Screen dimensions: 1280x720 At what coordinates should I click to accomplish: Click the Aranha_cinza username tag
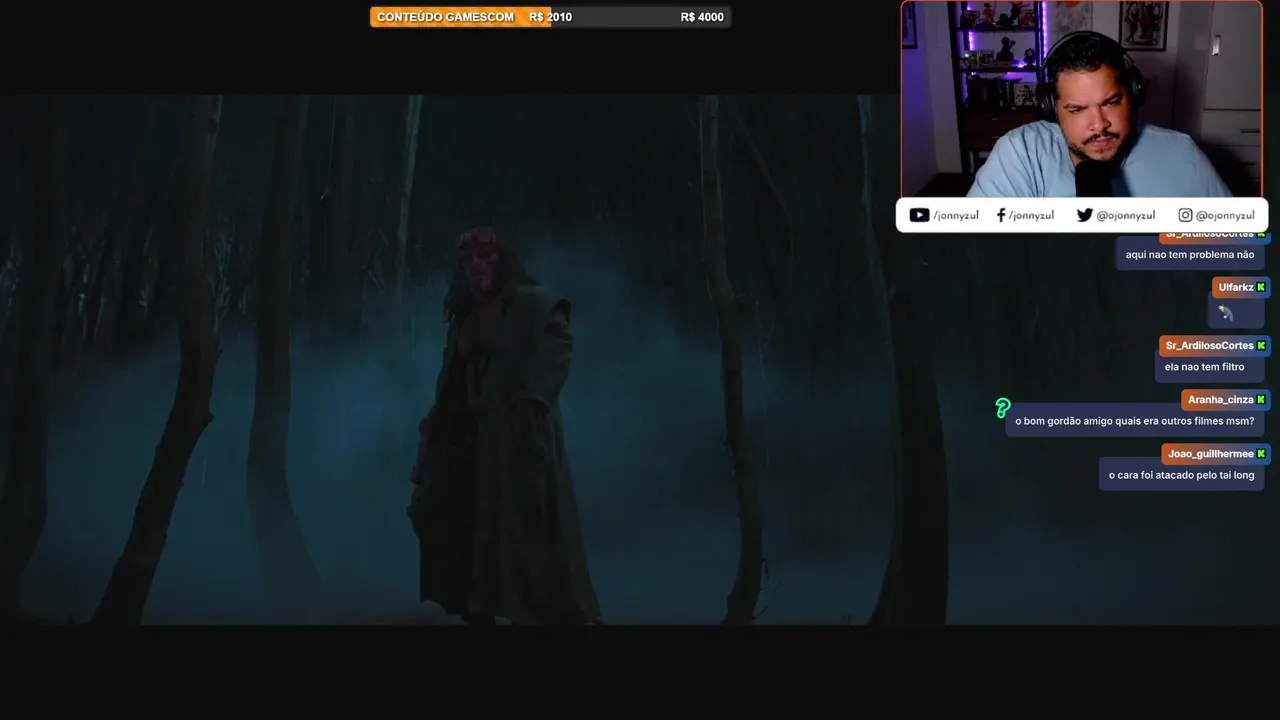click(x=1226, y=399)
